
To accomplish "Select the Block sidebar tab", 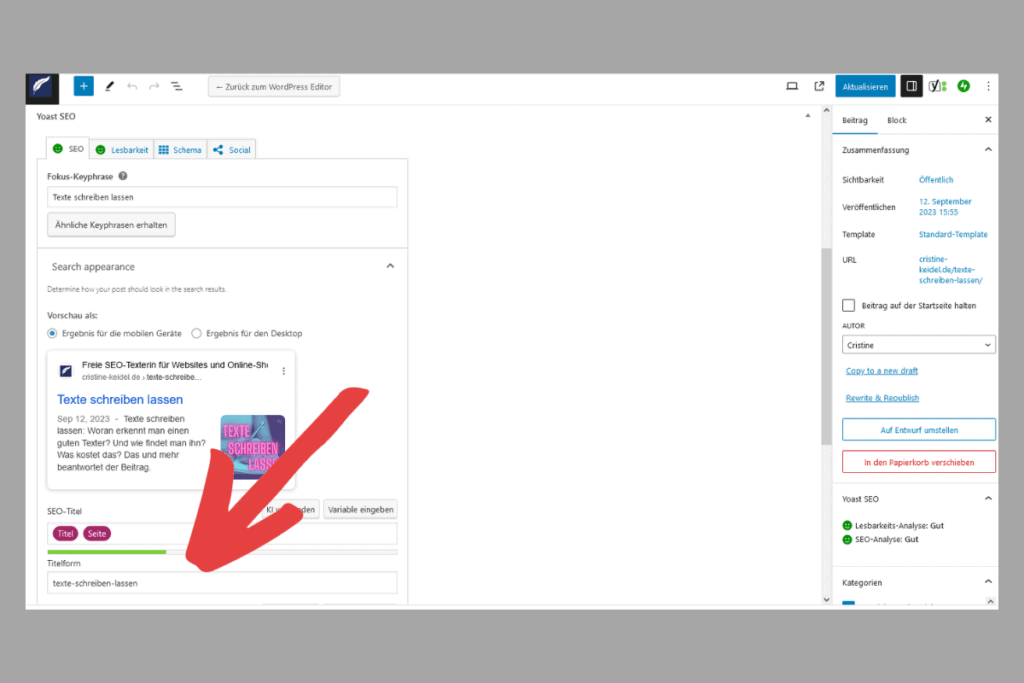I will (897, 120).
